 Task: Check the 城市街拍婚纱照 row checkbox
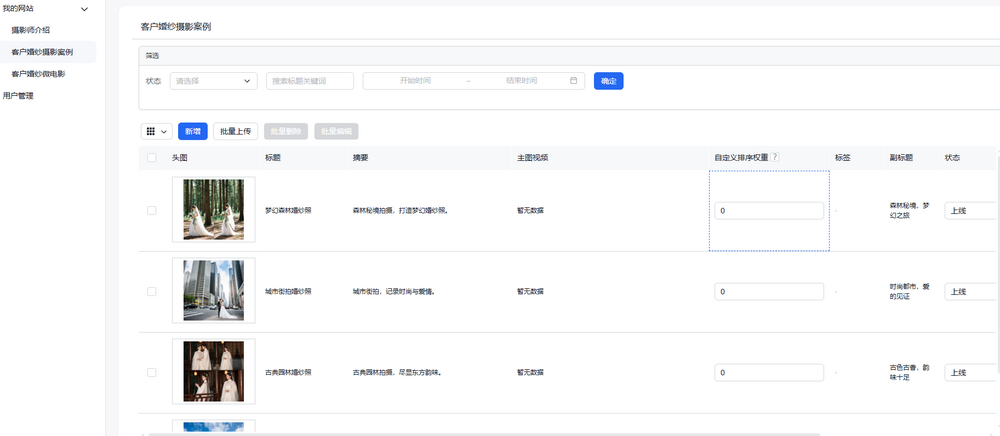click(x=152, y=291)
